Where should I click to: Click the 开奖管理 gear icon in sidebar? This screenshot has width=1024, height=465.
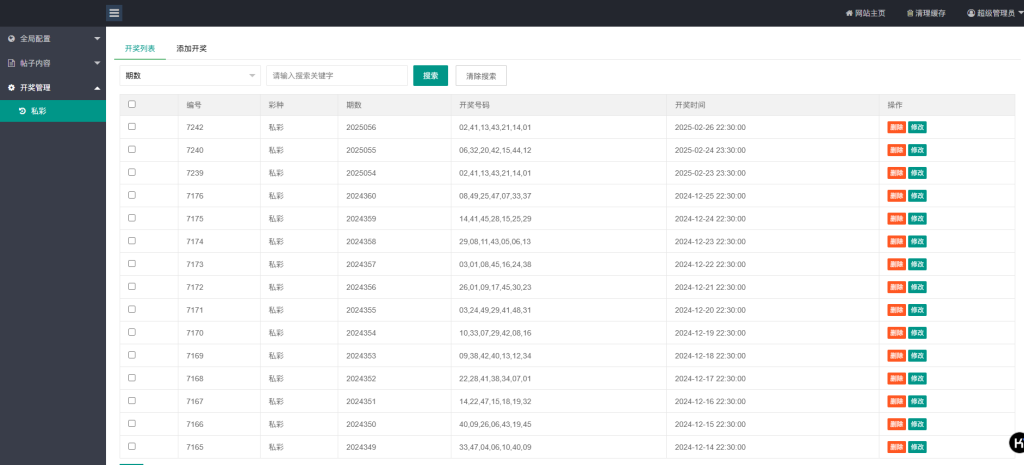(x=11, y=87)
